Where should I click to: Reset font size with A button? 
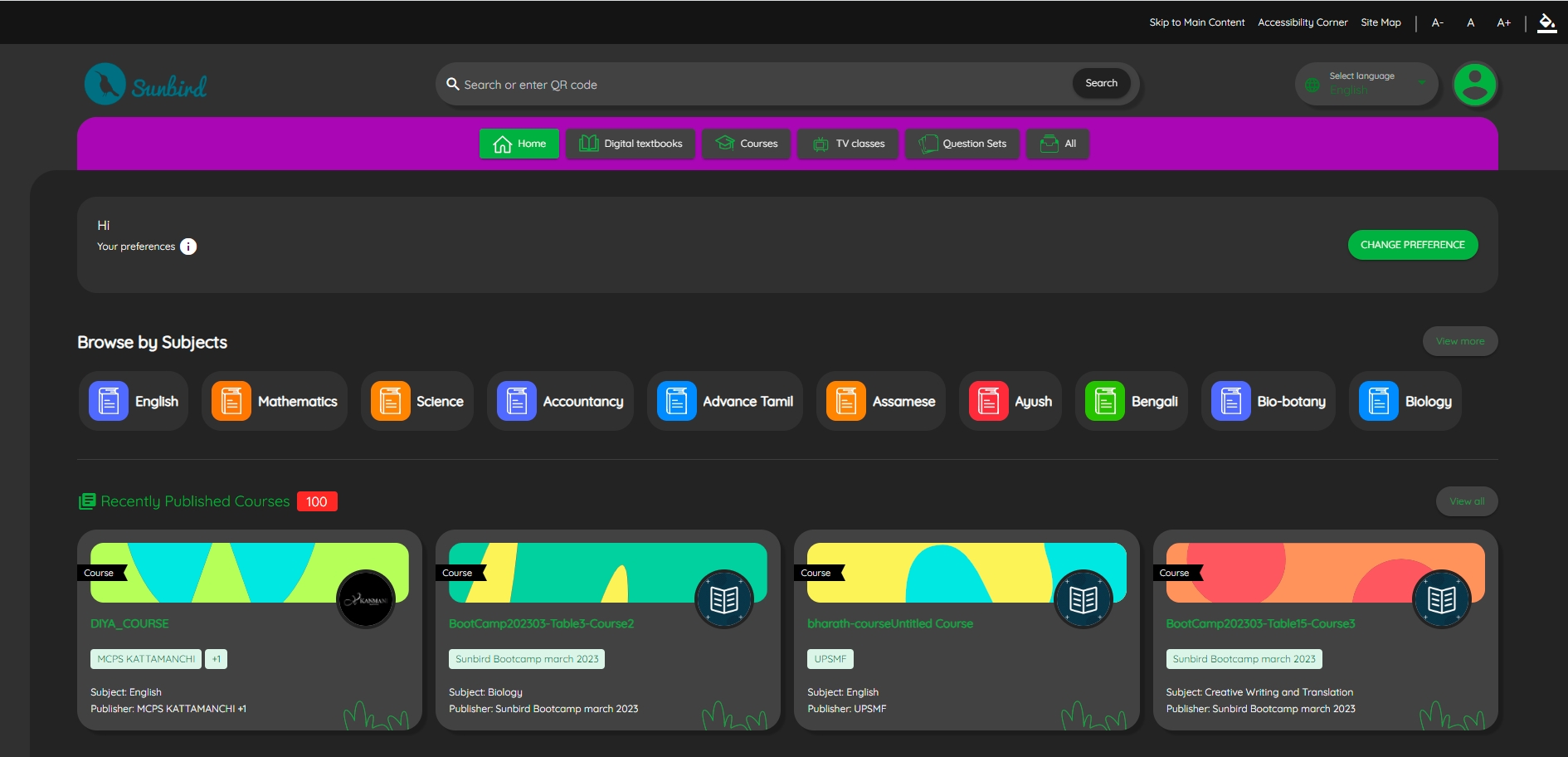[x=1470, y=22]
